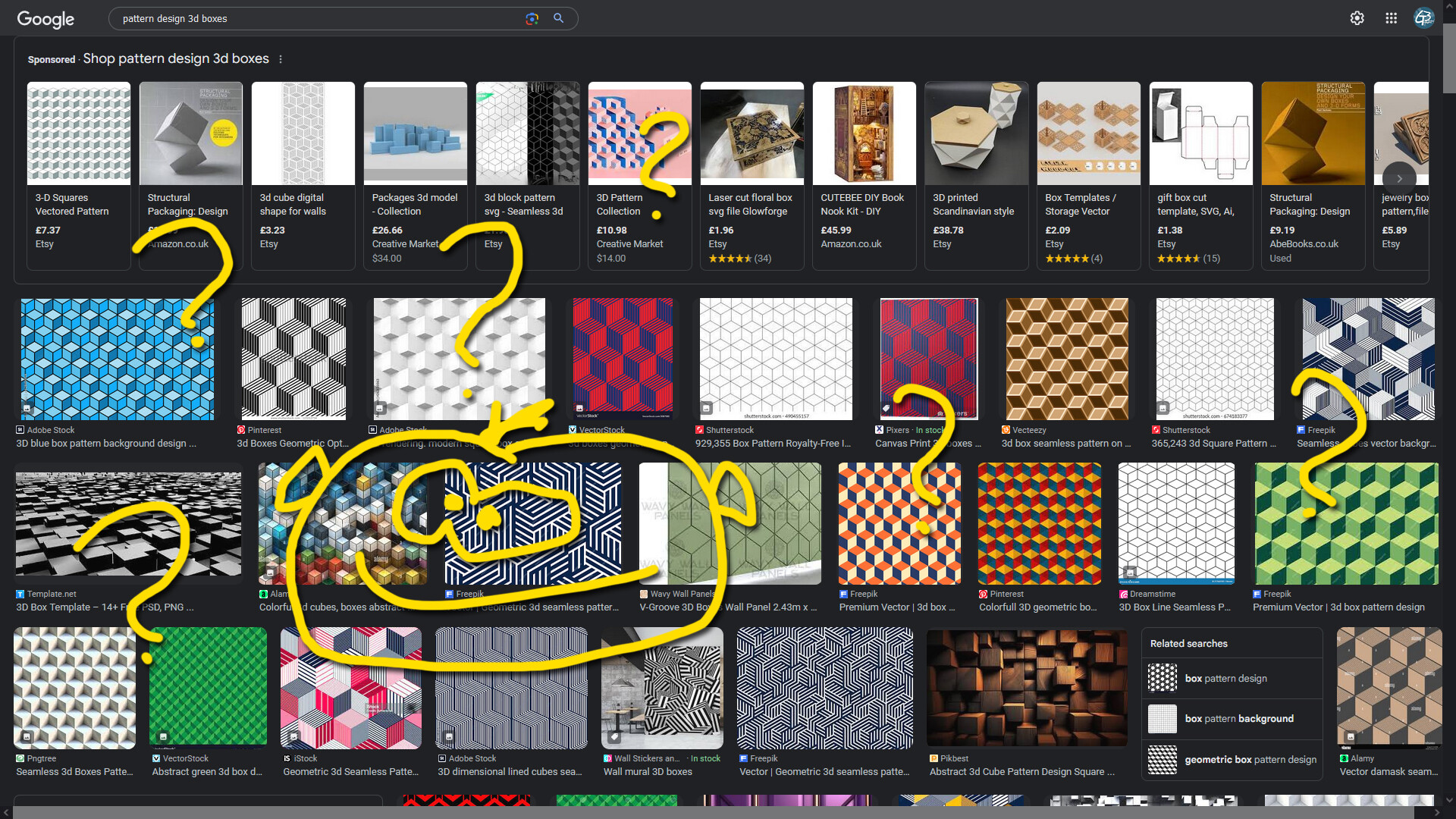This screenshot has width=1456, height=819.
Task: Open the CUTEBEE DIY Book Nook Kit product
Action: point(864,133)
